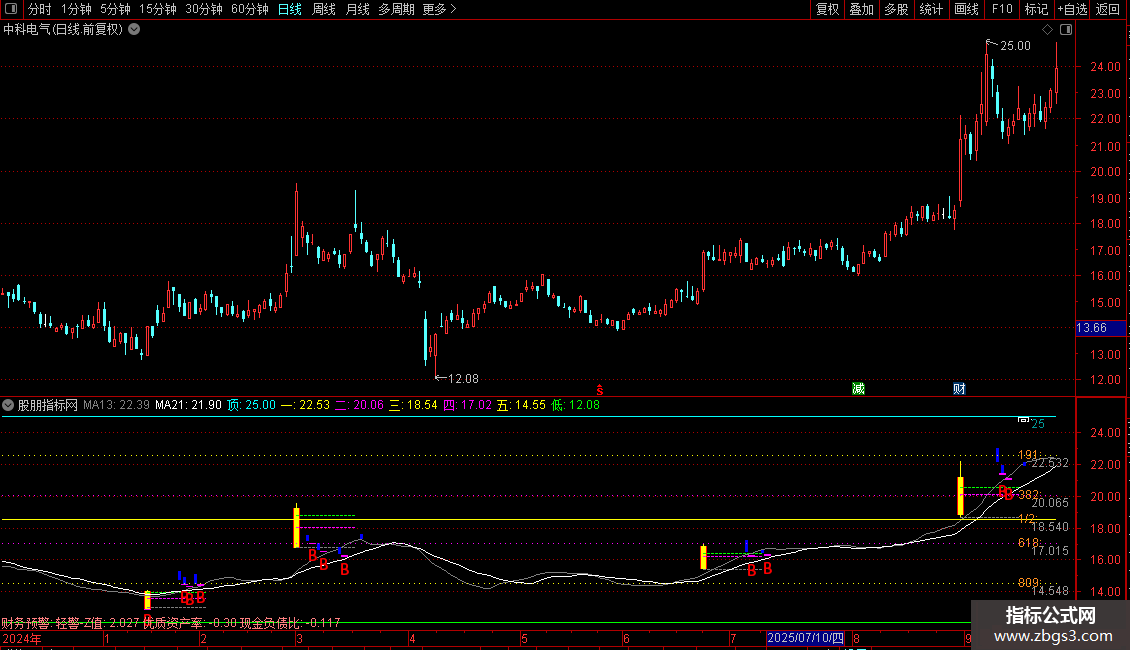Click the blue 财 finance marker
1130x650 pixels.
959,389
